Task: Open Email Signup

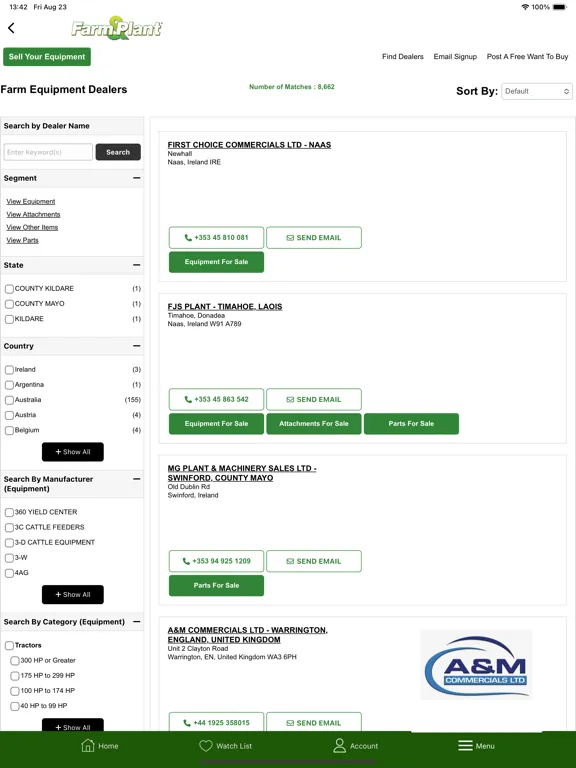Action: coord(455,56)
